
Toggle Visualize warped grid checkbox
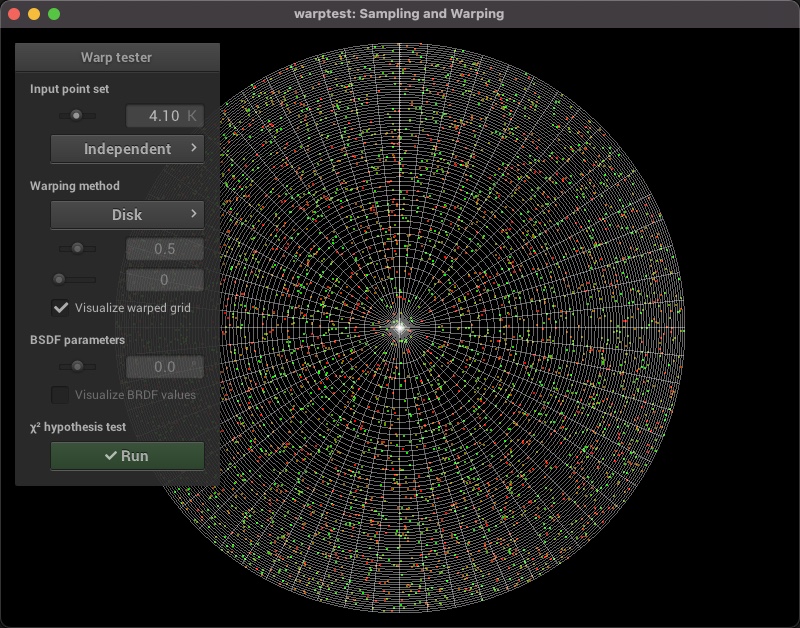[61, 307]
